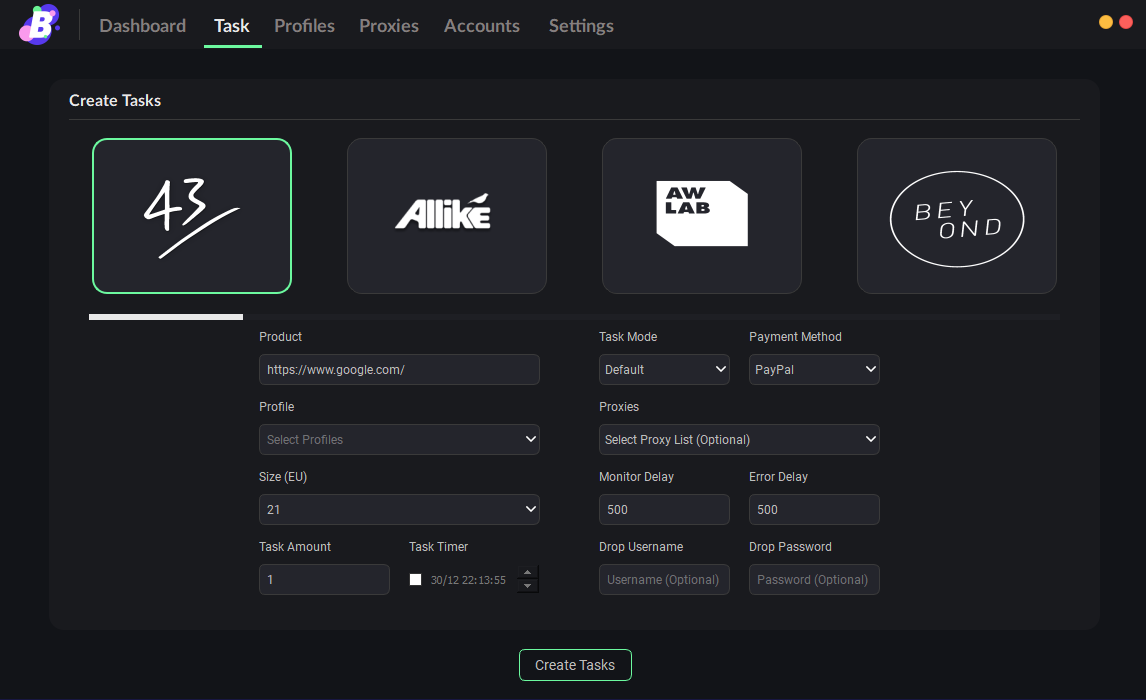Choose the AW LAB store tile
1146x700 pixels.
(702, 216)
